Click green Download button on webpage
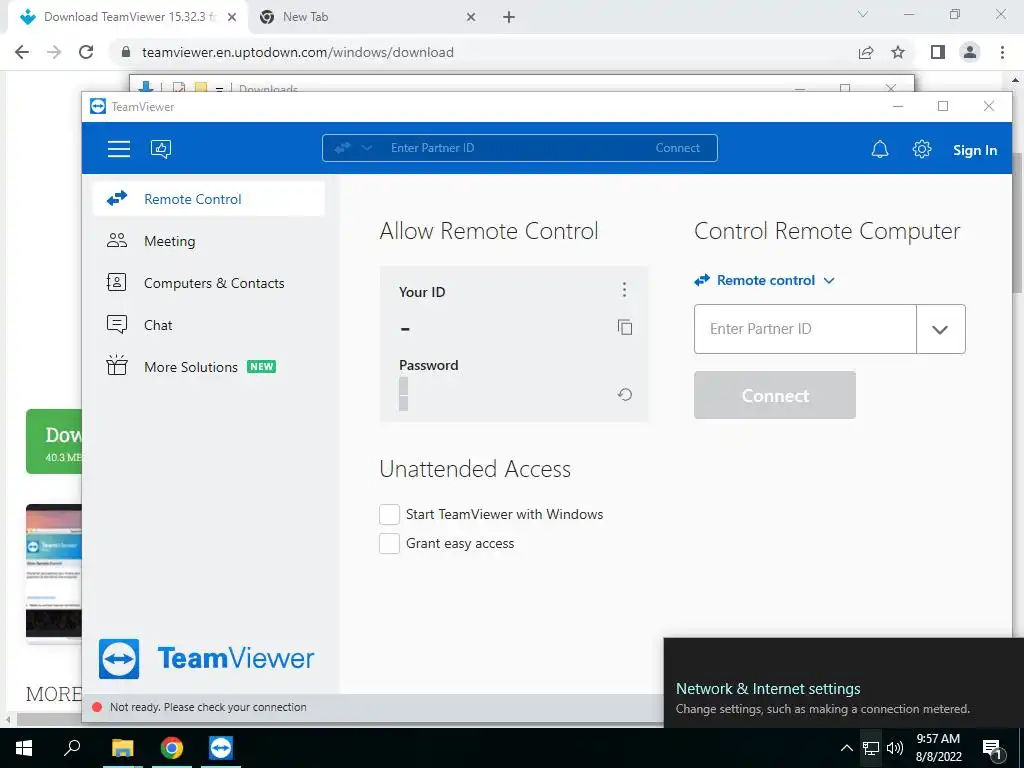 (x=54, y=441)
